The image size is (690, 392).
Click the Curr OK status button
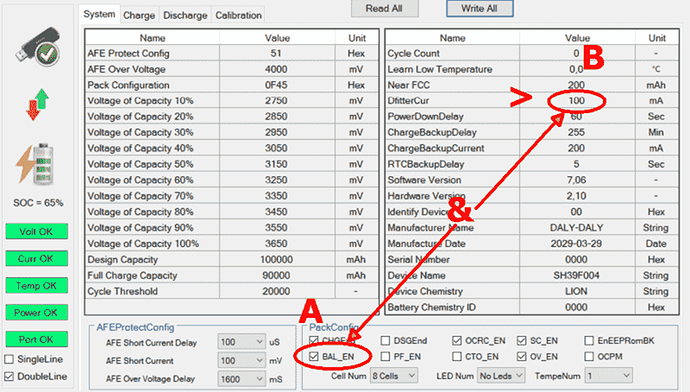point(37,259)
